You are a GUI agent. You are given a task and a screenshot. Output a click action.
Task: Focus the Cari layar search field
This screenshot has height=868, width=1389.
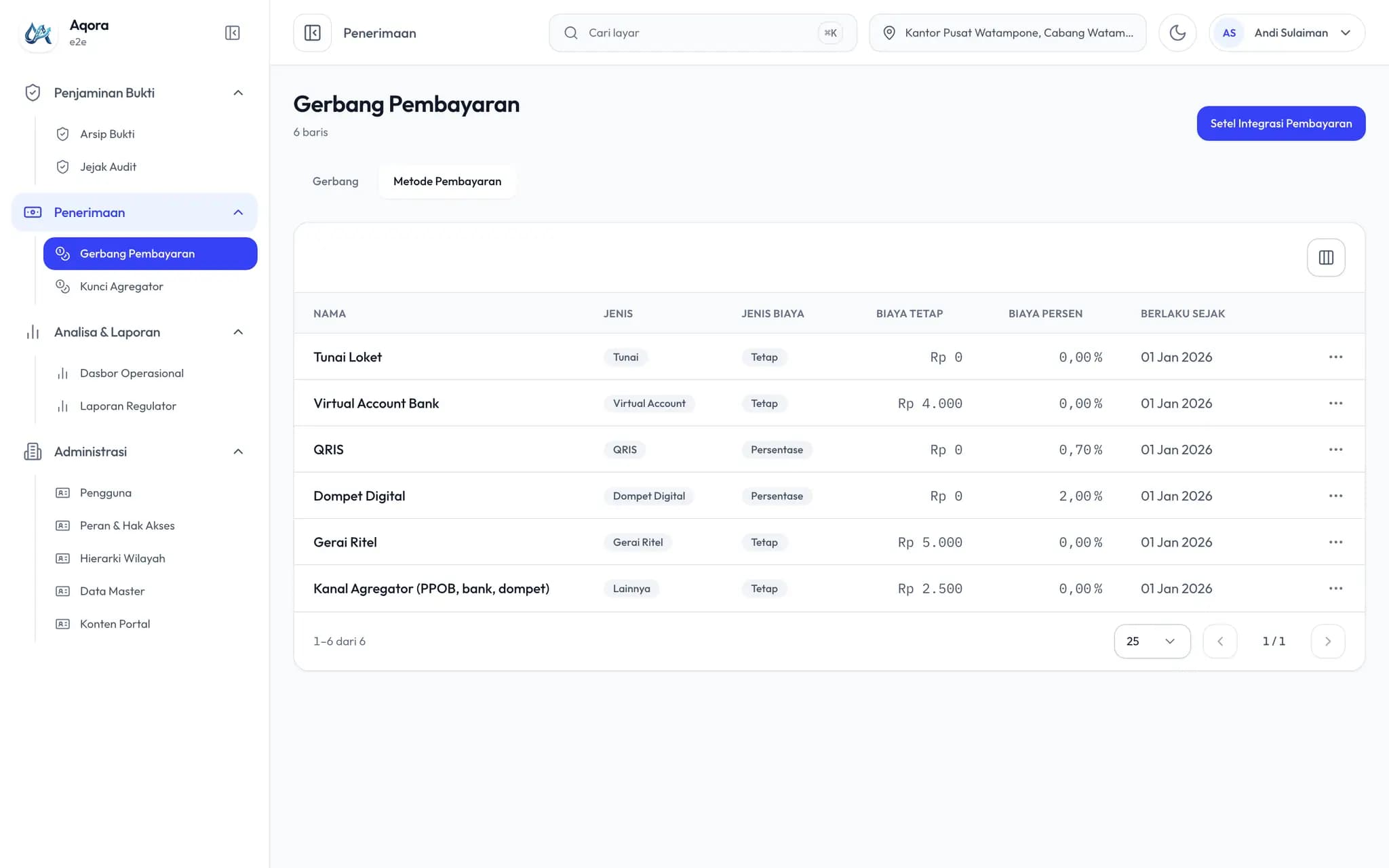[x=703, y=33]
